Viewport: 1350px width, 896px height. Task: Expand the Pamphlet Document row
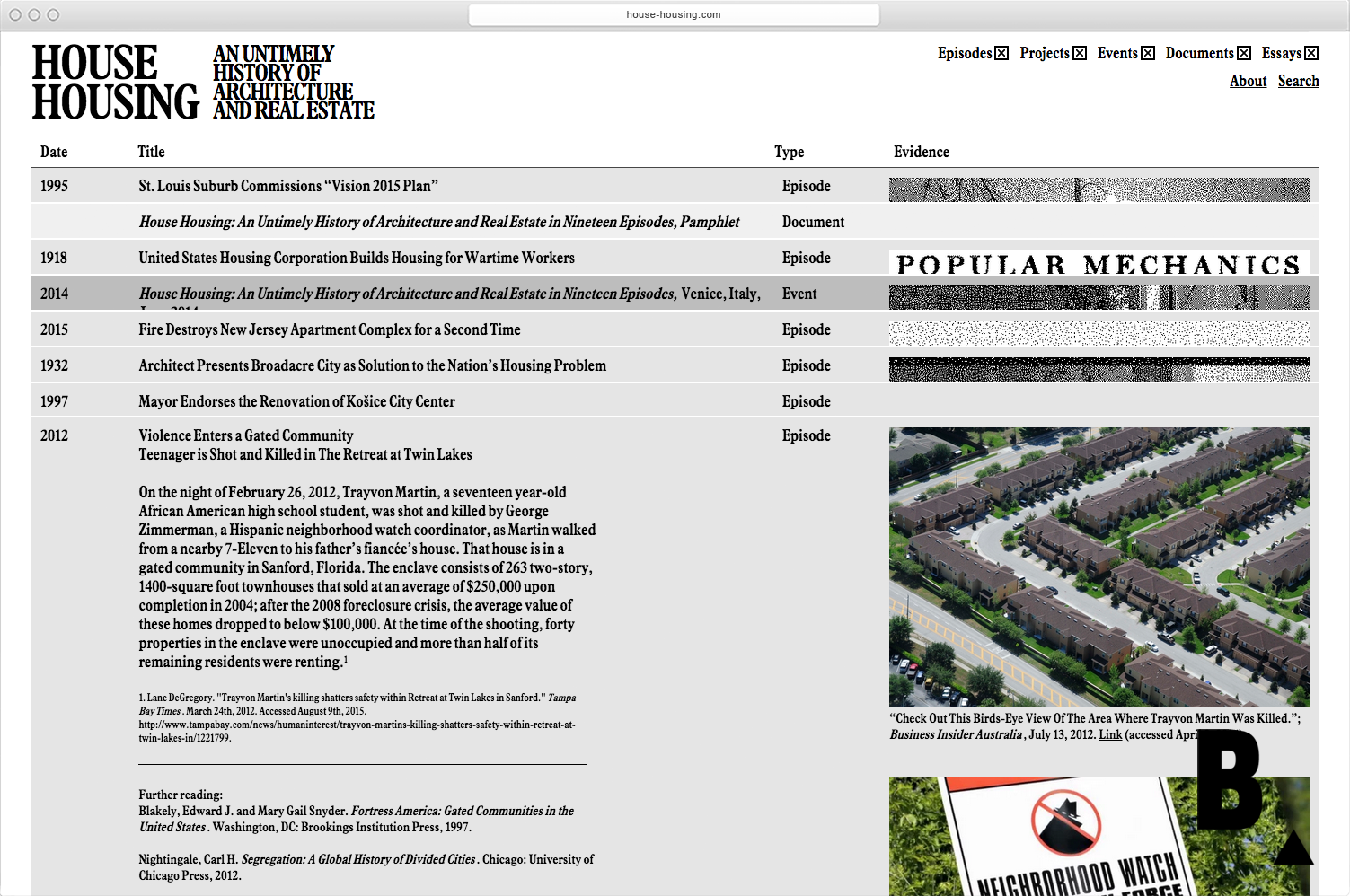(675, 222)
